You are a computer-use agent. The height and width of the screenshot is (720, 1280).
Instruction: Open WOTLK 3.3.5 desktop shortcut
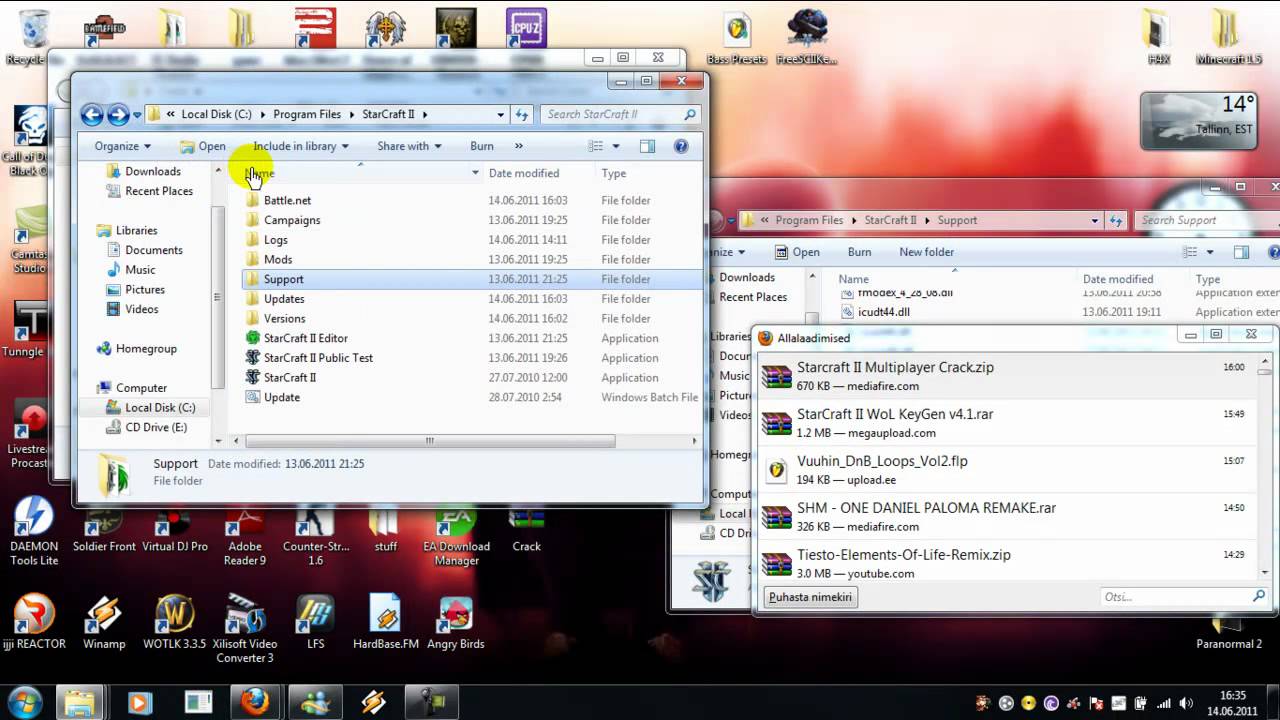[174, 622]
